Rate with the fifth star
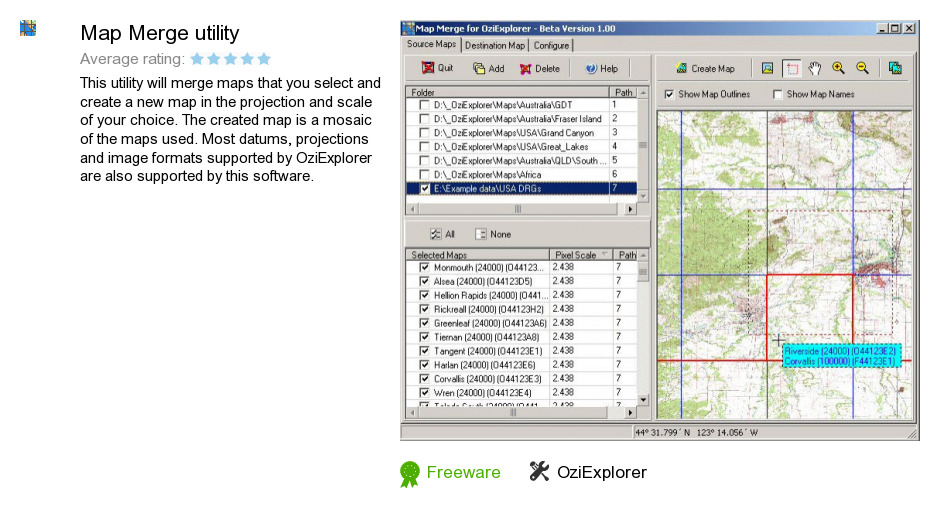This screenshot has height=518, width=940. pos(264,59)
